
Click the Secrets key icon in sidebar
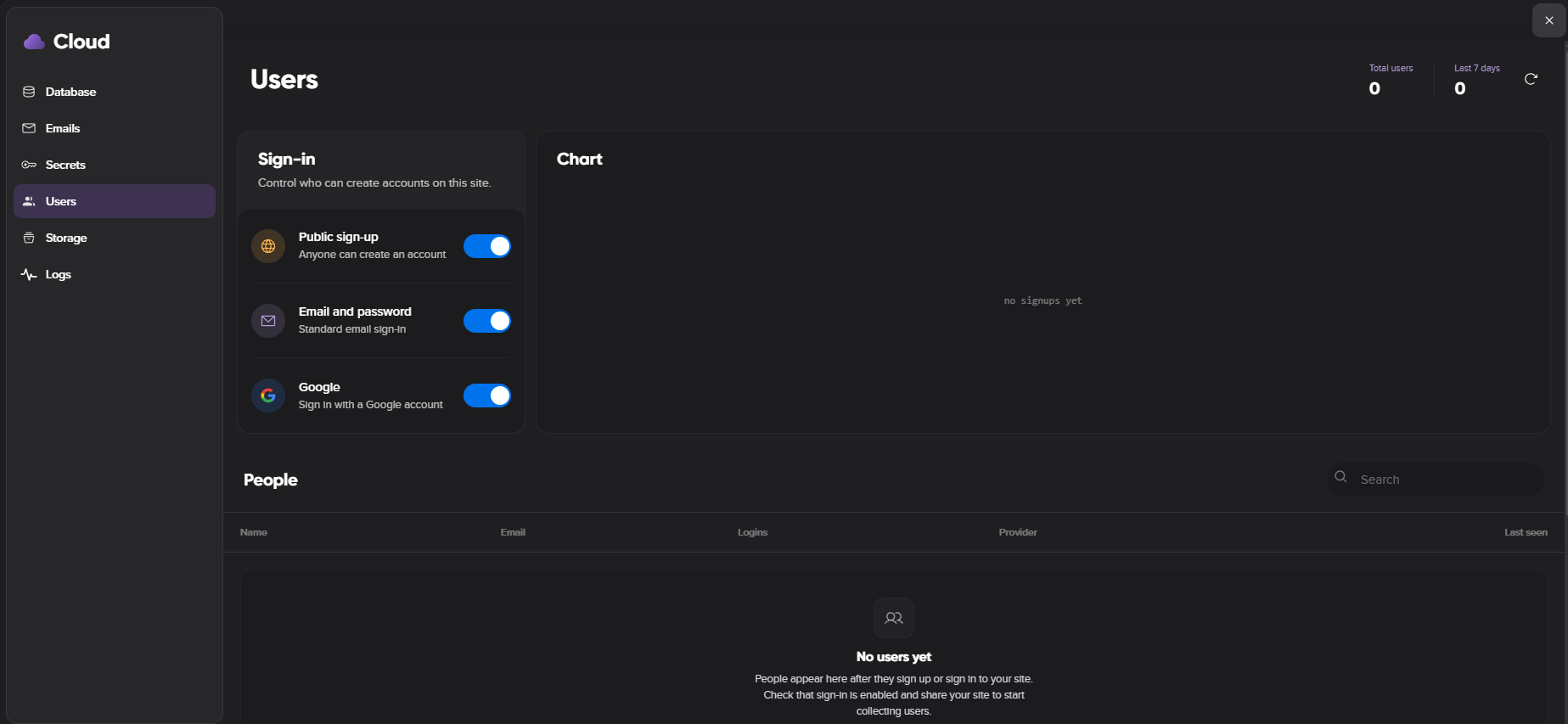[x=29, y=165]
